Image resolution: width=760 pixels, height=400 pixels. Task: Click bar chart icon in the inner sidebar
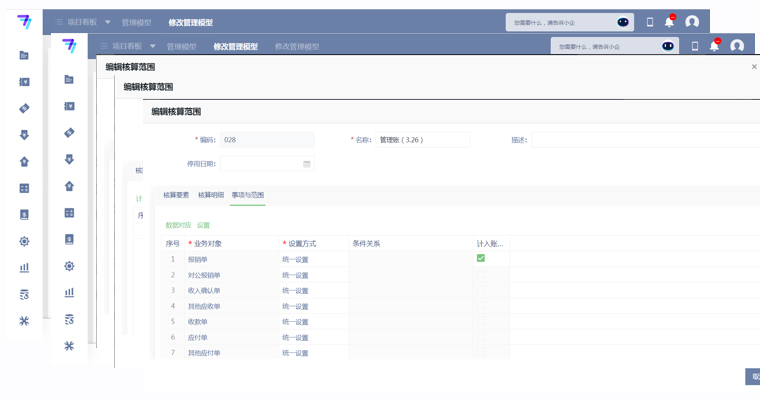click(x=69, y=293)
